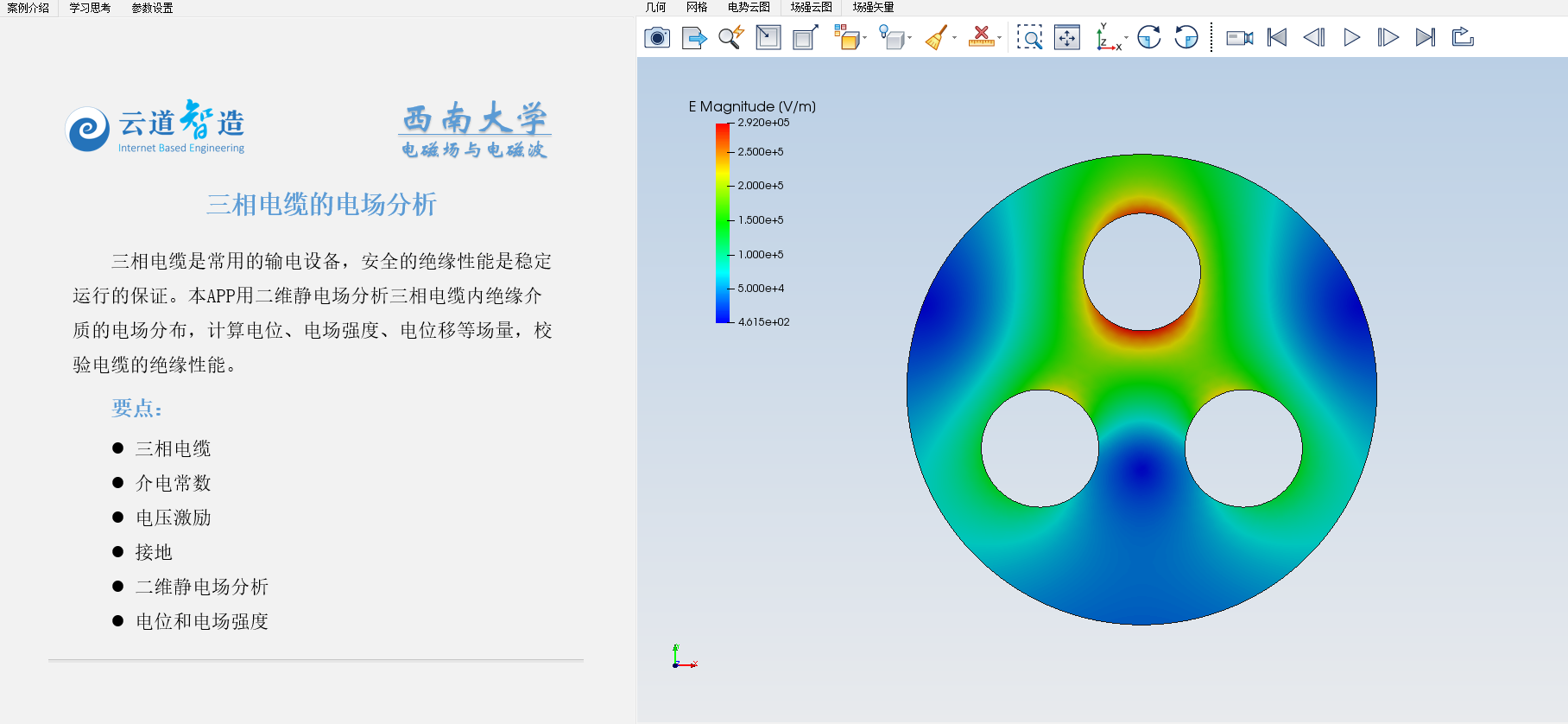The height and width of the screenshot is (724, 1568).
Task: Jump to first animation frame
Action: pyautogui.click(x=1277, y=37)
